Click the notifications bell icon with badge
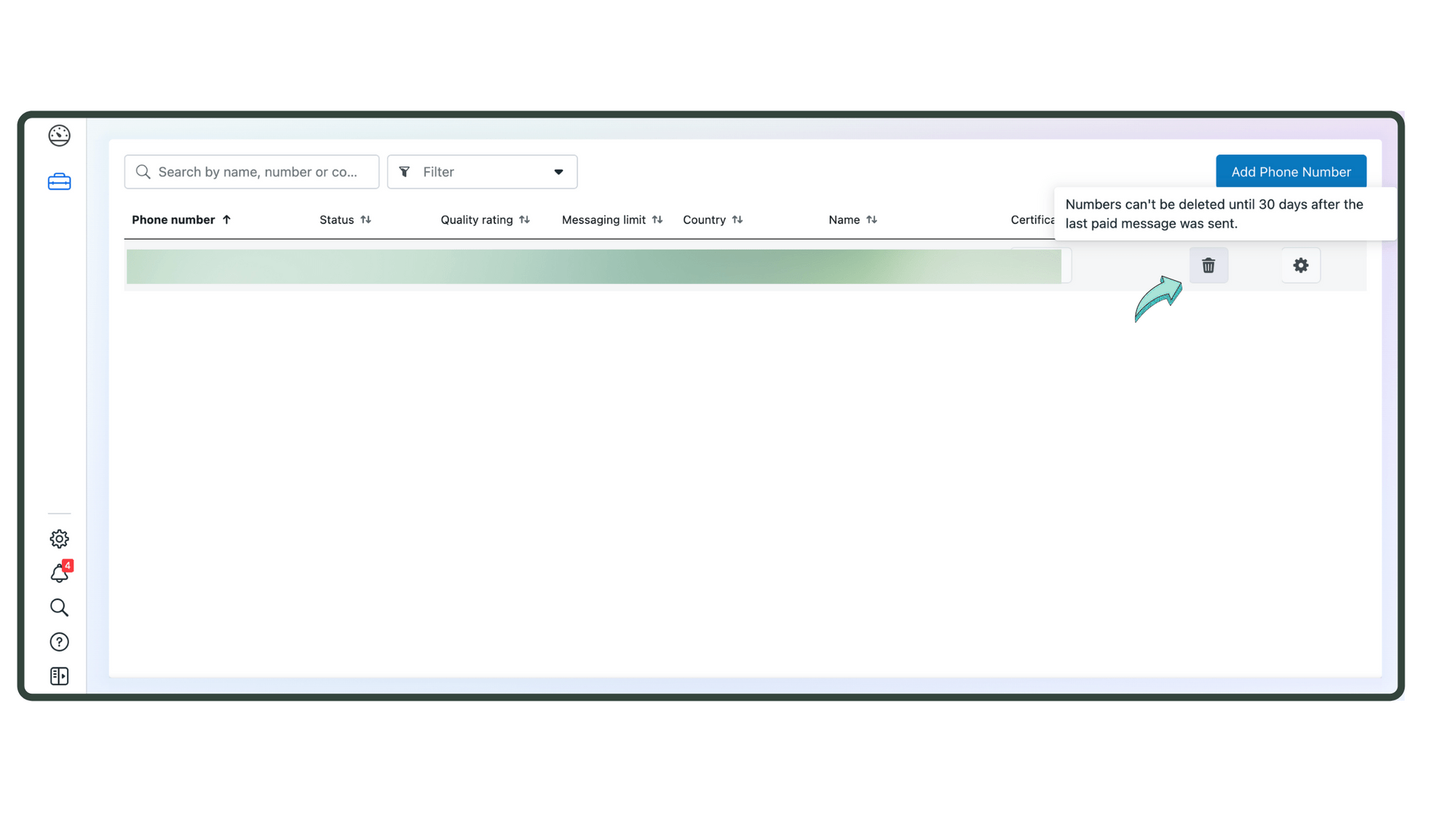Image resolution: width=1456 pixels, height=819 pixels. pos(59,573)
